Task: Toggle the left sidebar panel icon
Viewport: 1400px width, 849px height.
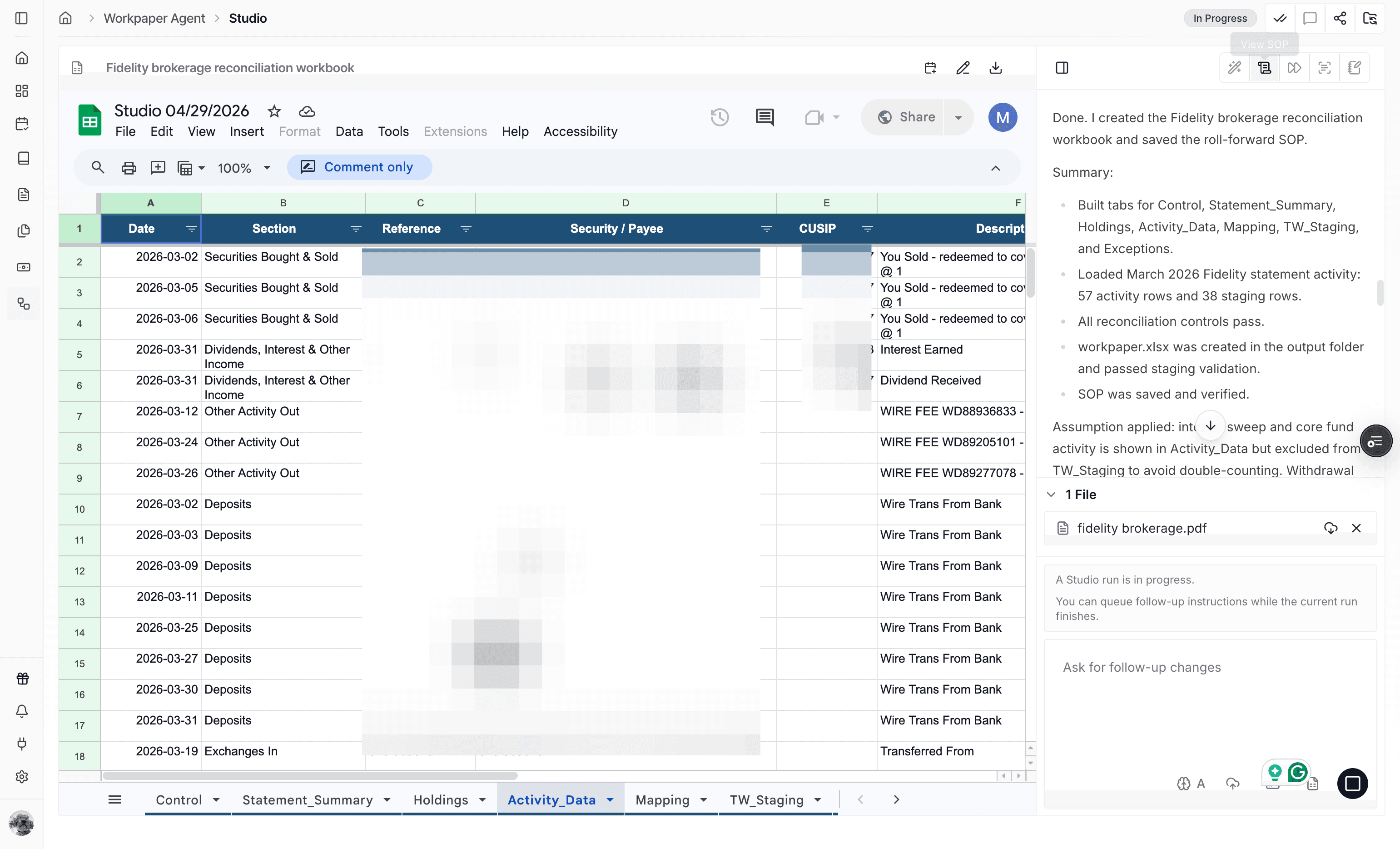Action: pyautogui.click(x=22, y=18)
